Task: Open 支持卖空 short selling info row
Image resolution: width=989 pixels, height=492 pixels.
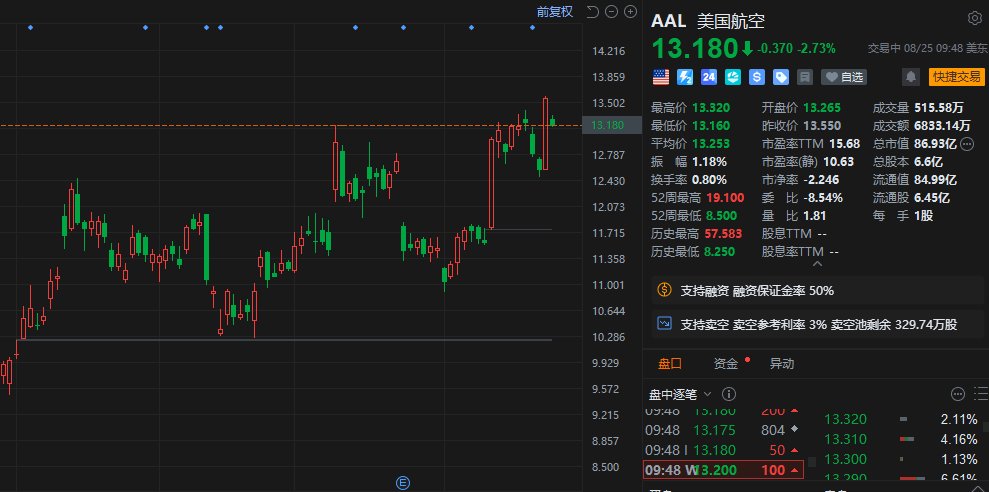Action: click(x=817, y=324)
